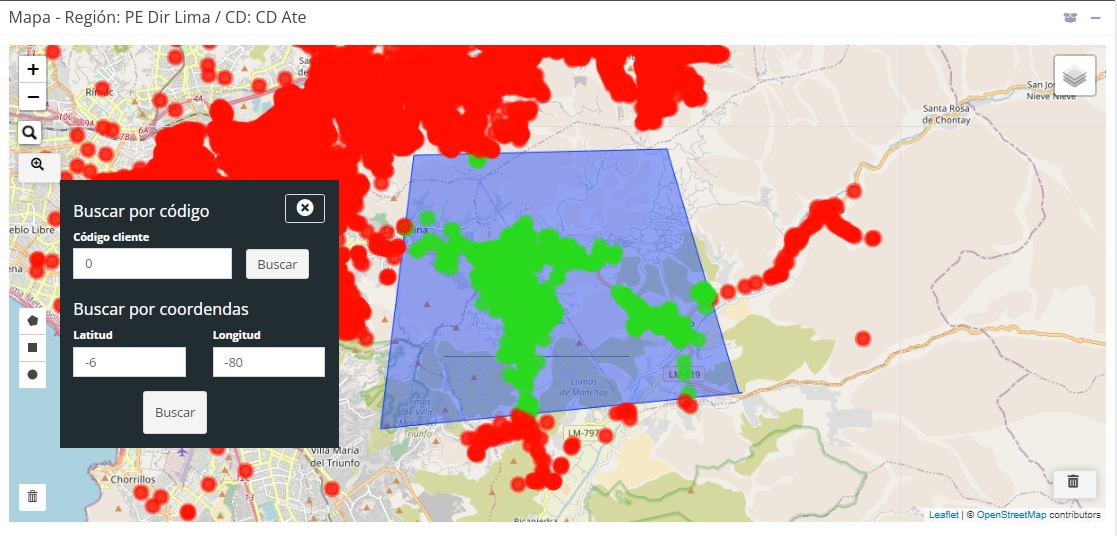1117x536 pixels.
Task: Click the Buscar por coordendas heading
Action: coord(161,309)
